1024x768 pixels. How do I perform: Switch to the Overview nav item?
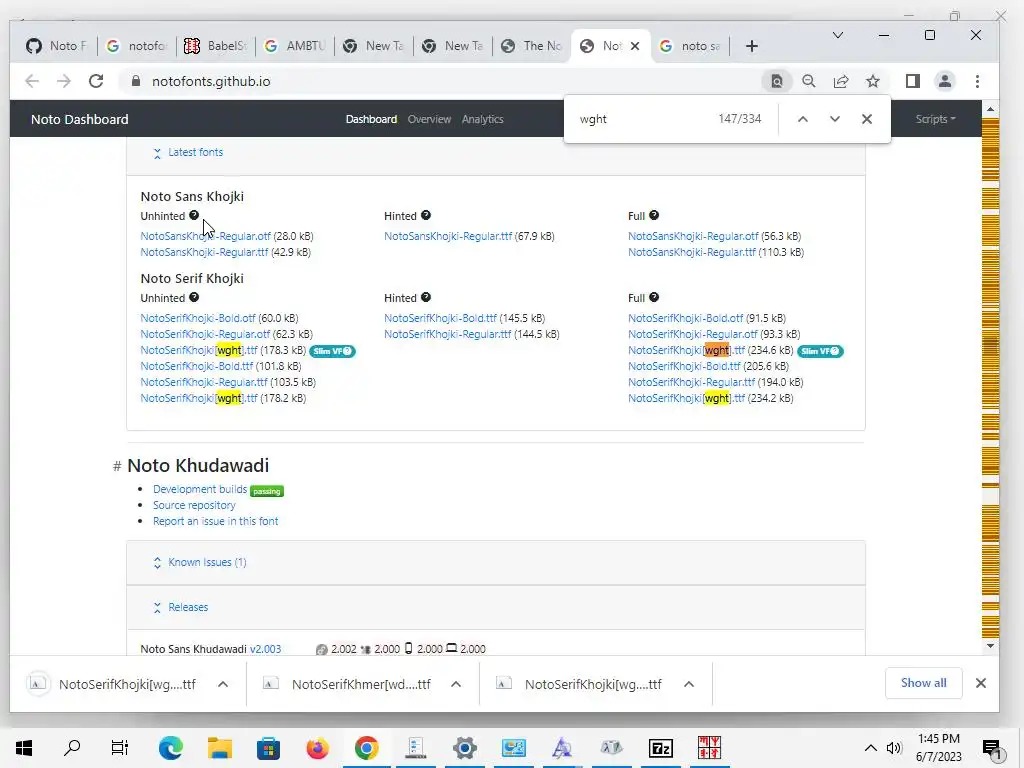pyautogui.click(x=429, y=119)
